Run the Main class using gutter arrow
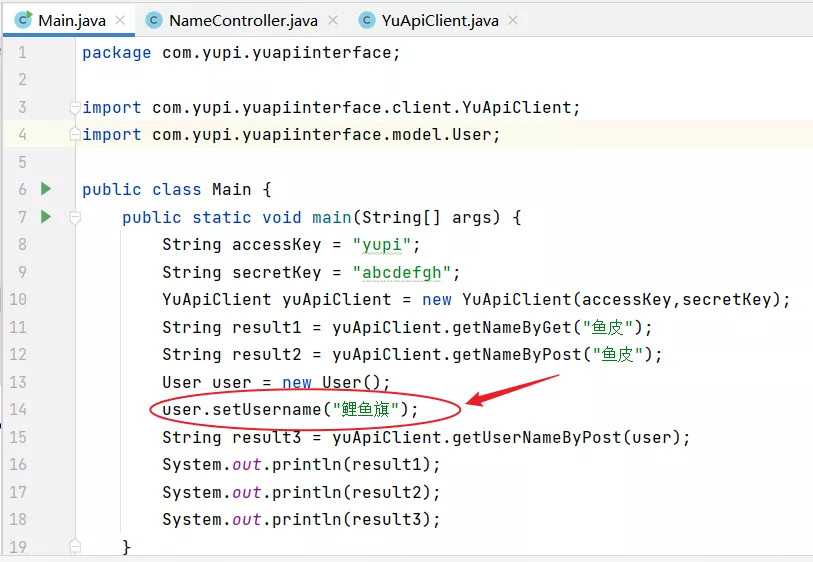 pyautogui.click(x=46, y=189)
